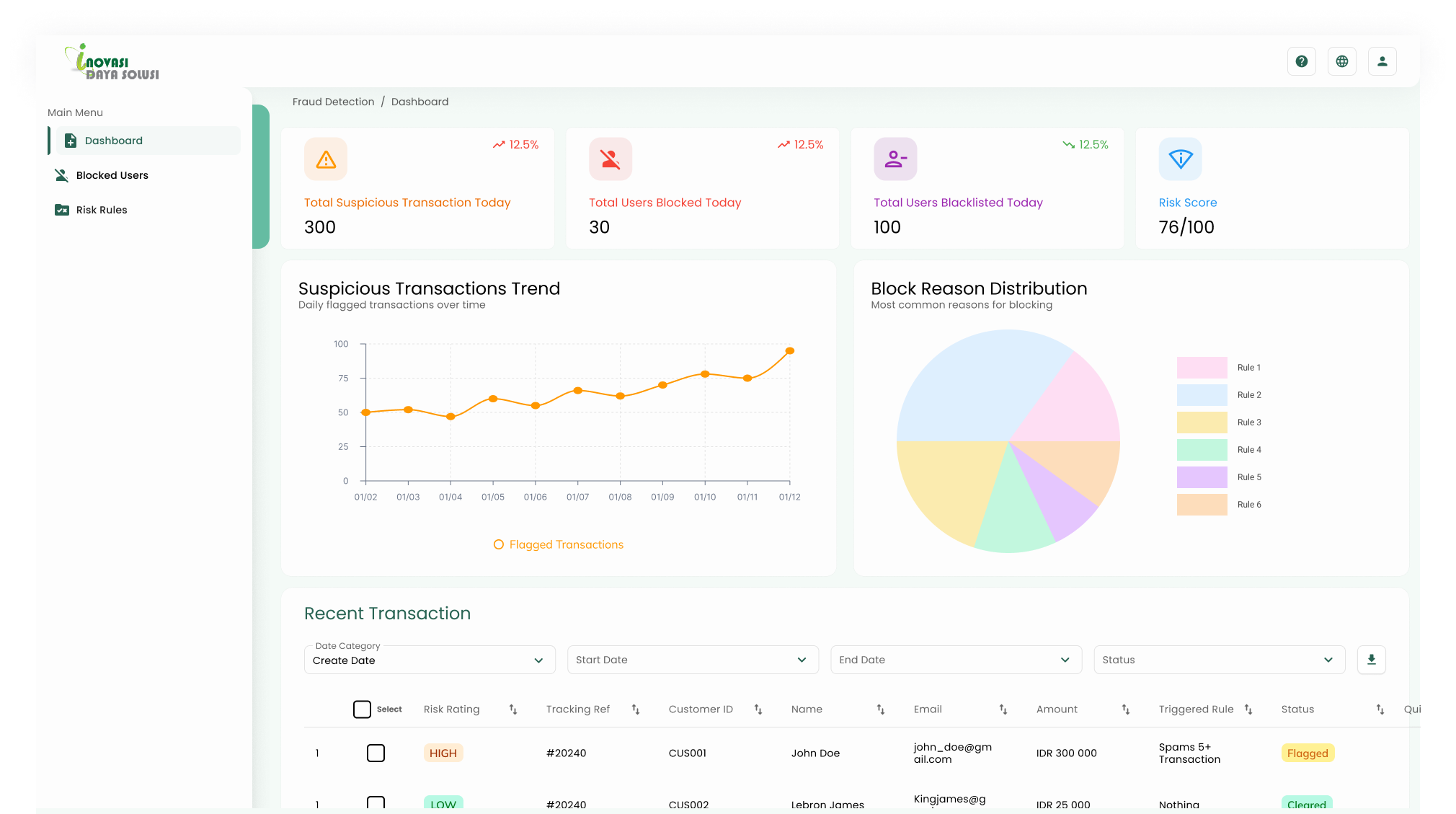Check the checkbox for Lebron James's transaction
The image size is (1456, 814).
376,802
